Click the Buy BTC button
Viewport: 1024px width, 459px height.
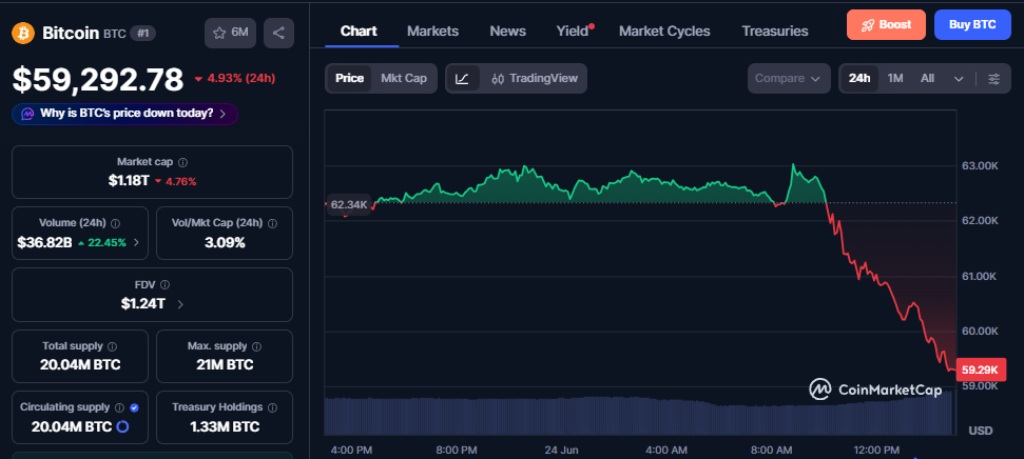[x=972, y=25]
